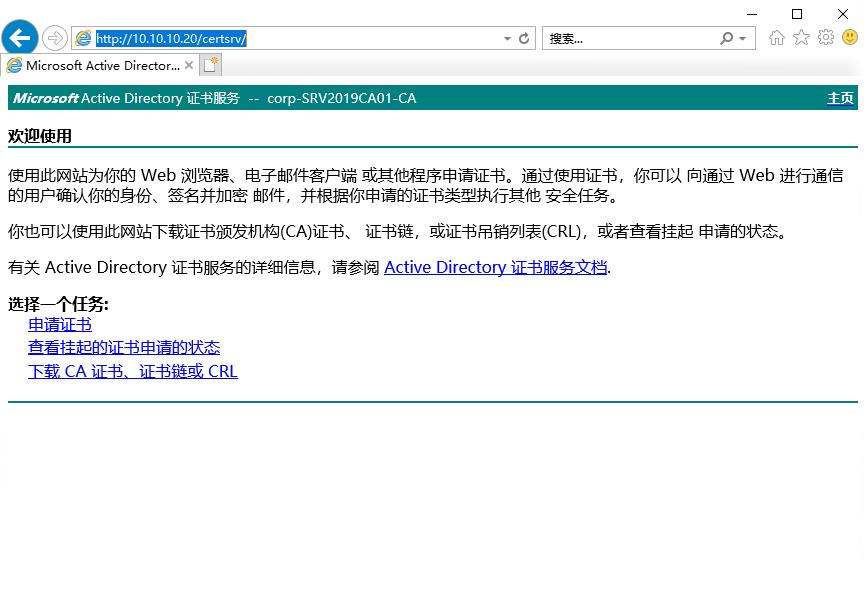The image size is (866, 591).
Task: Open the 申请证书 link
Action: [x=59, y=324]
